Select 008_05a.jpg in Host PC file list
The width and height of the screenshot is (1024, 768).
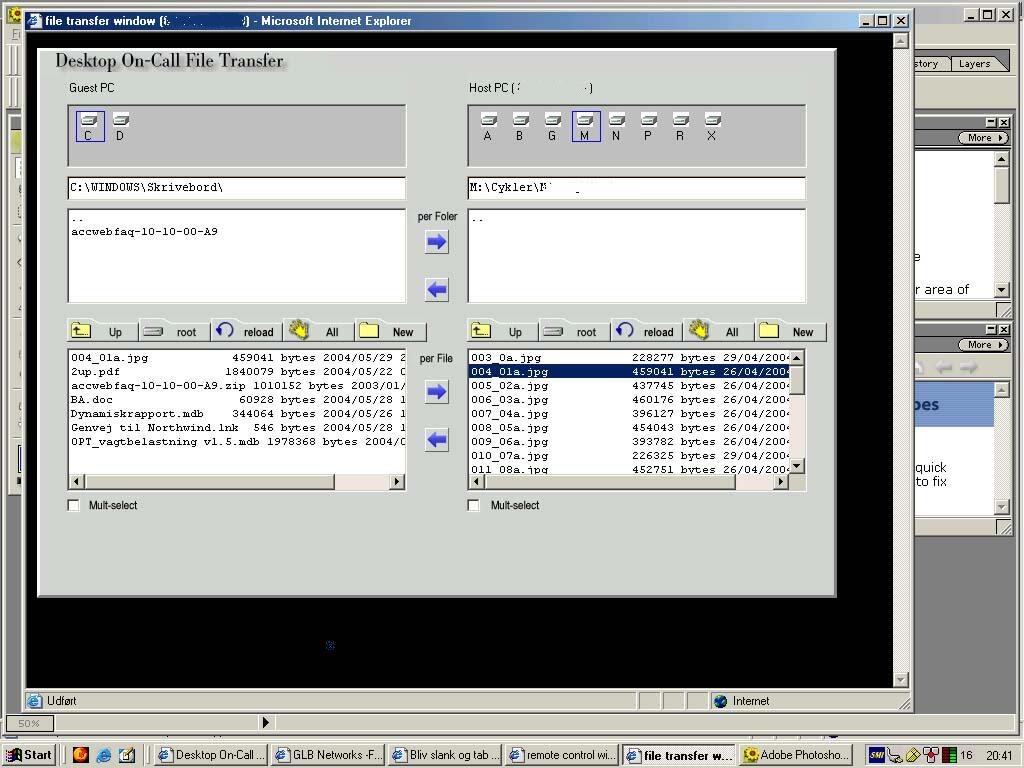pos(630,428)
